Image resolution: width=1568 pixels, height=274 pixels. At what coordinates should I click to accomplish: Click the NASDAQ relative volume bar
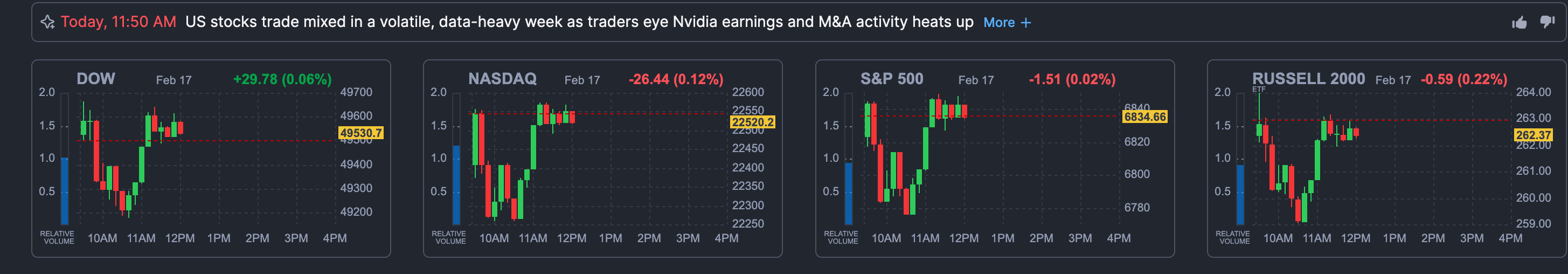(456, 184)
